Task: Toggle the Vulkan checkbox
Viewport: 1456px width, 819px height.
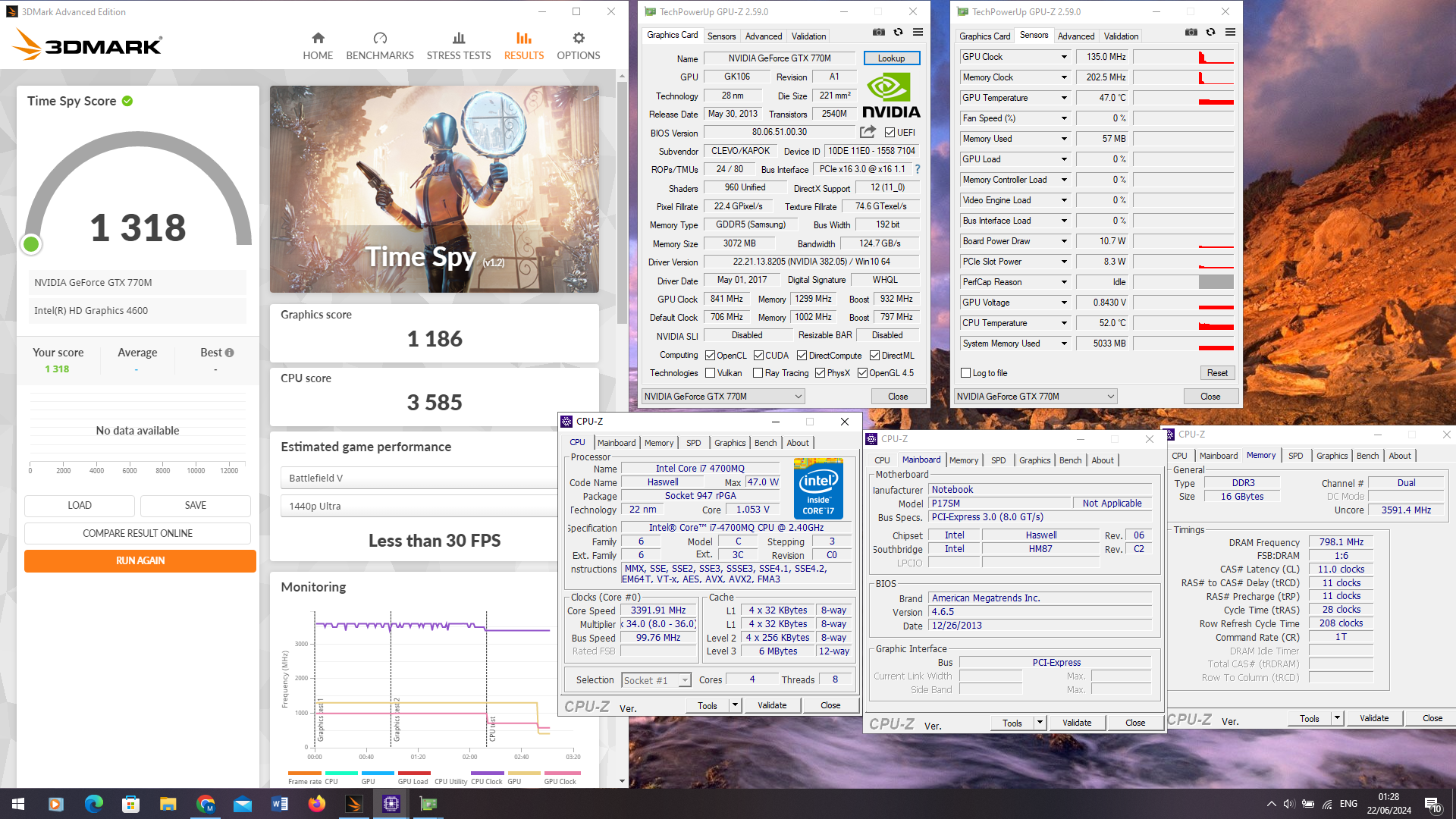Action: tap(710, 373)
